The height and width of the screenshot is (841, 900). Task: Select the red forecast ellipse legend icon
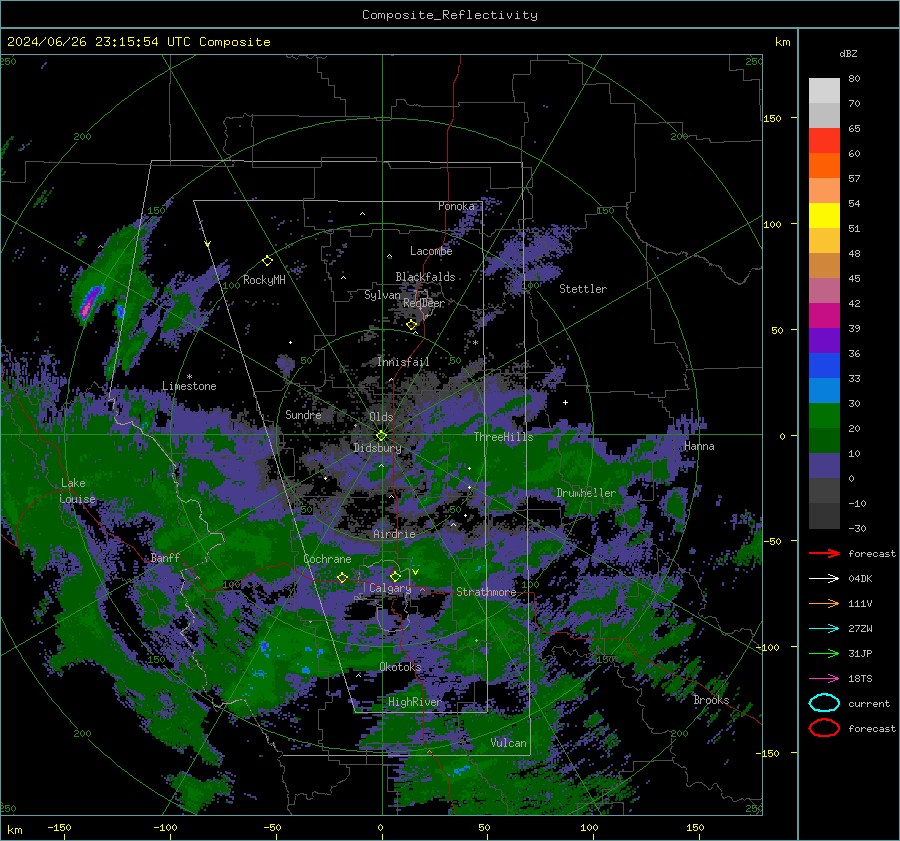(824, 728)
